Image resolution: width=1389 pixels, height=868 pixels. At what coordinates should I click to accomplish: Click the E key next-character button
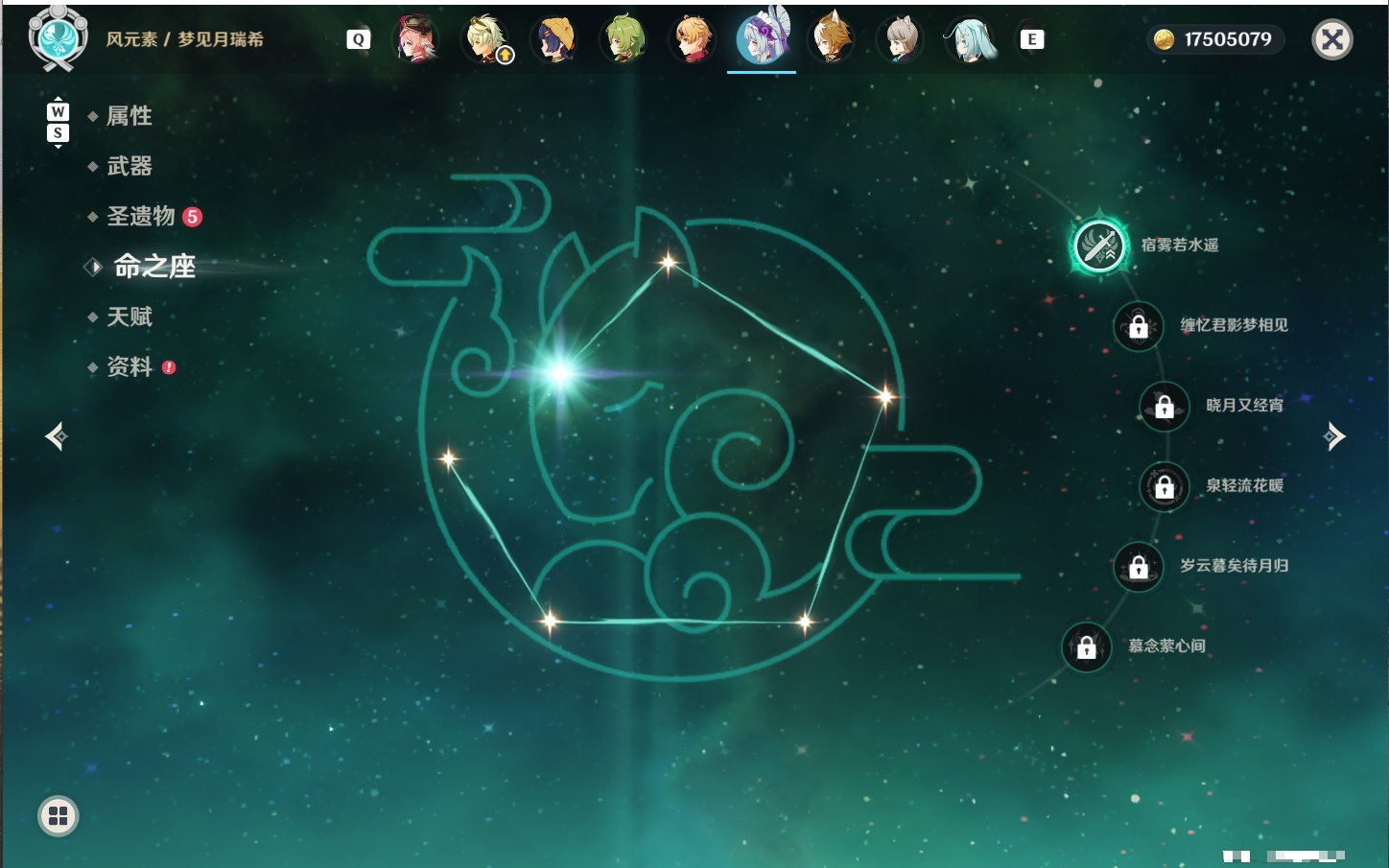[x=1032, y=39]
